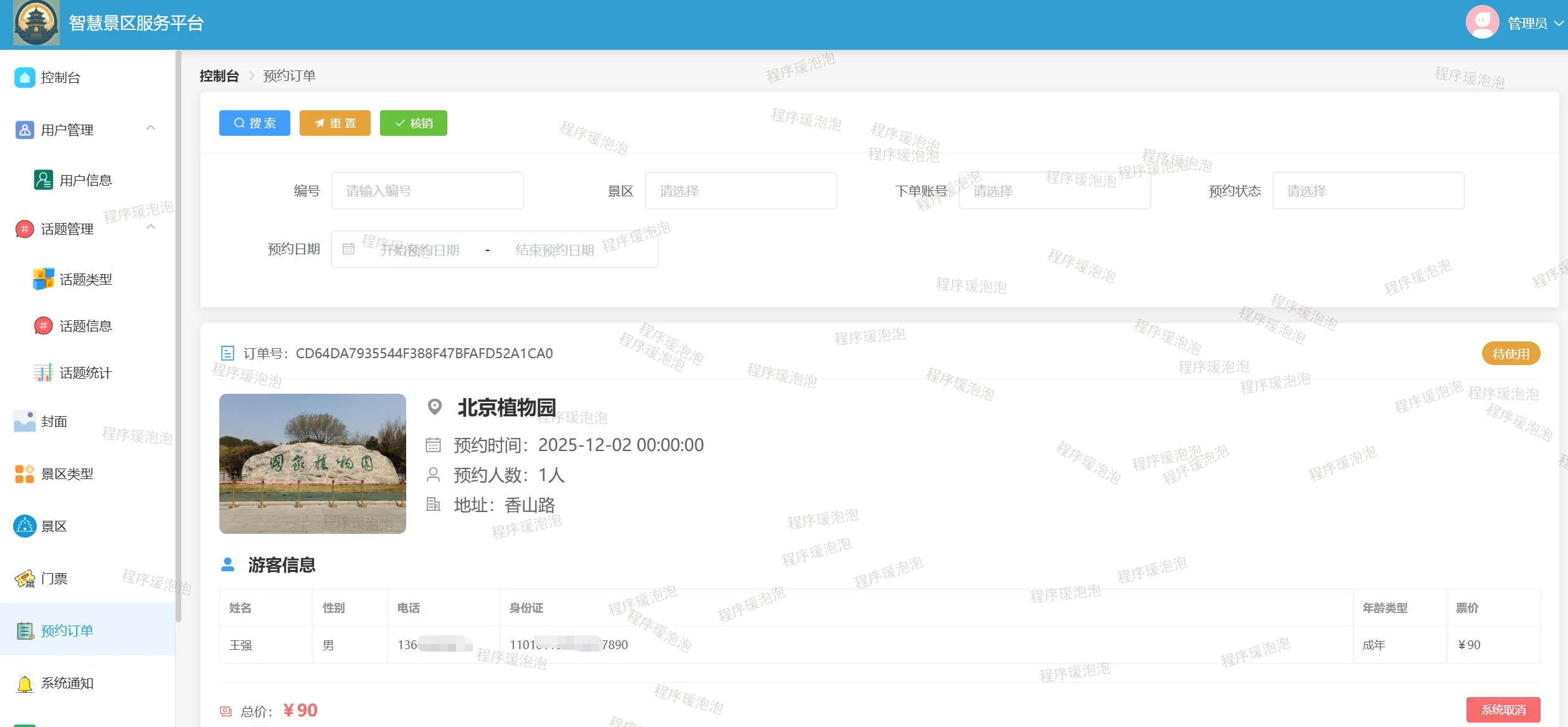1568x727 pixels.
Task: Collapse the 话题管理 menu group
Action: click(x=151, y=228)
